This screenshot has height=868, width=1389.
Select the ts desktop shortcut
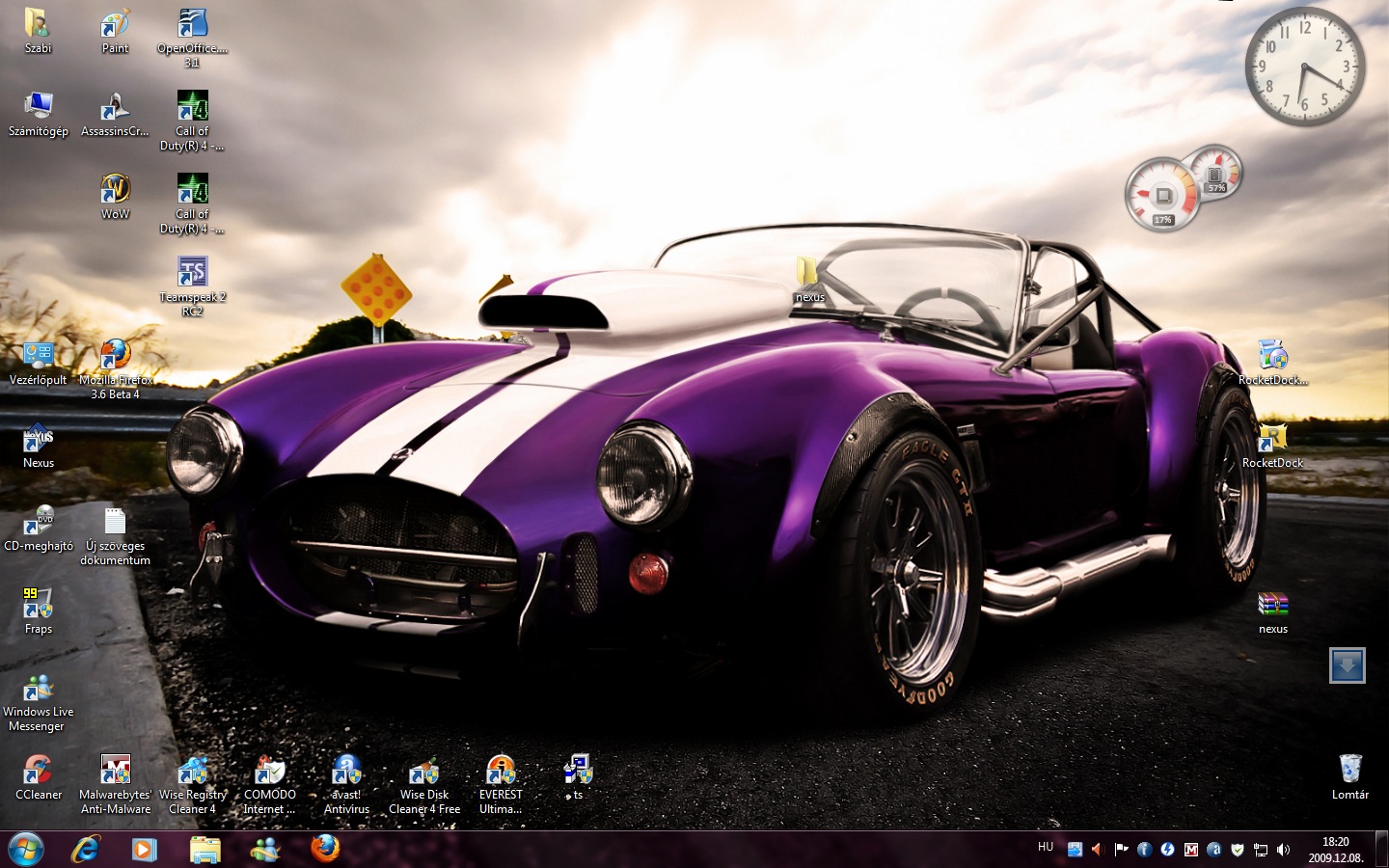click(577, 777)
